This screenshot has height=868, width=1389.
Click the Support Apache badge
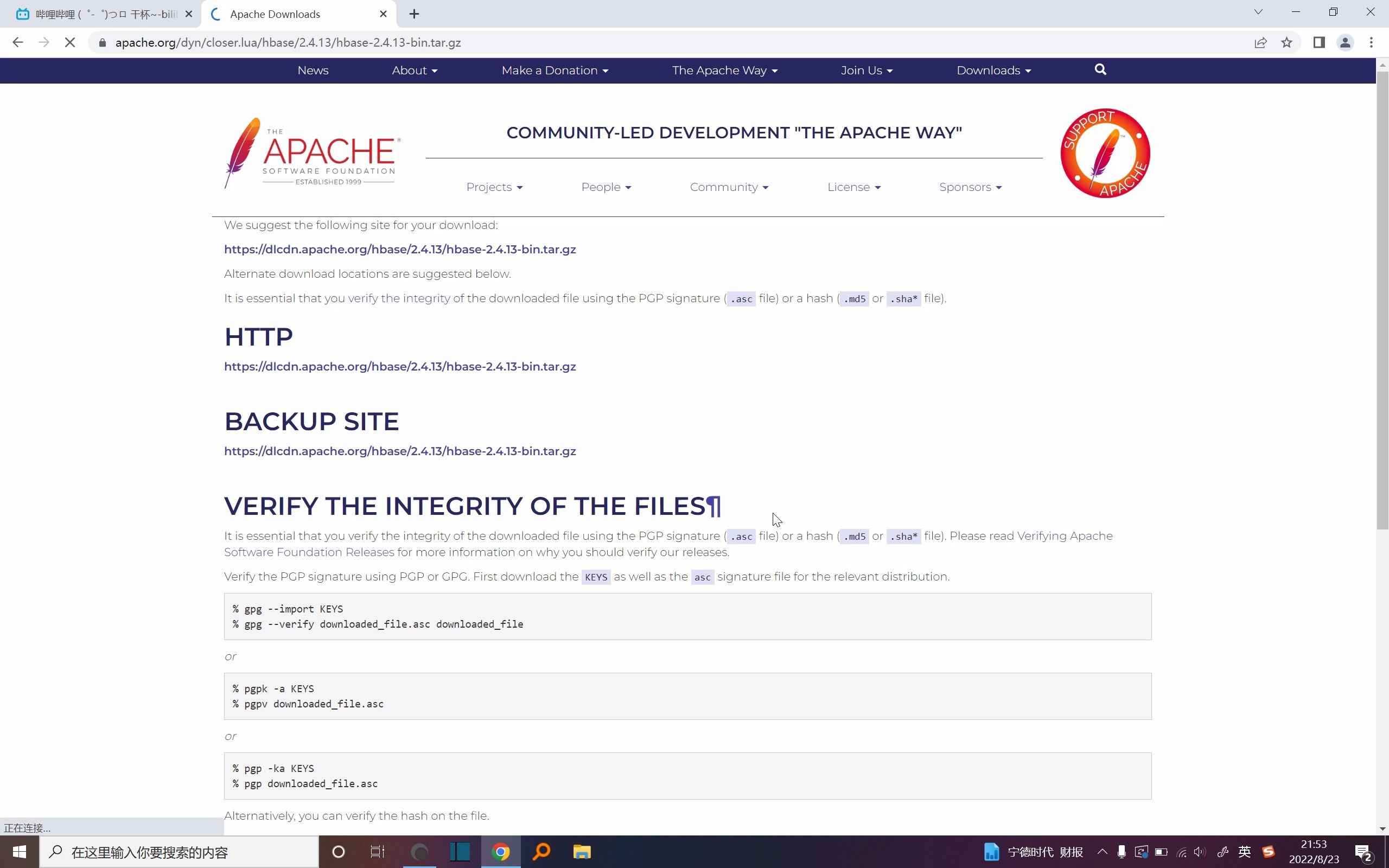(1105, 152)
